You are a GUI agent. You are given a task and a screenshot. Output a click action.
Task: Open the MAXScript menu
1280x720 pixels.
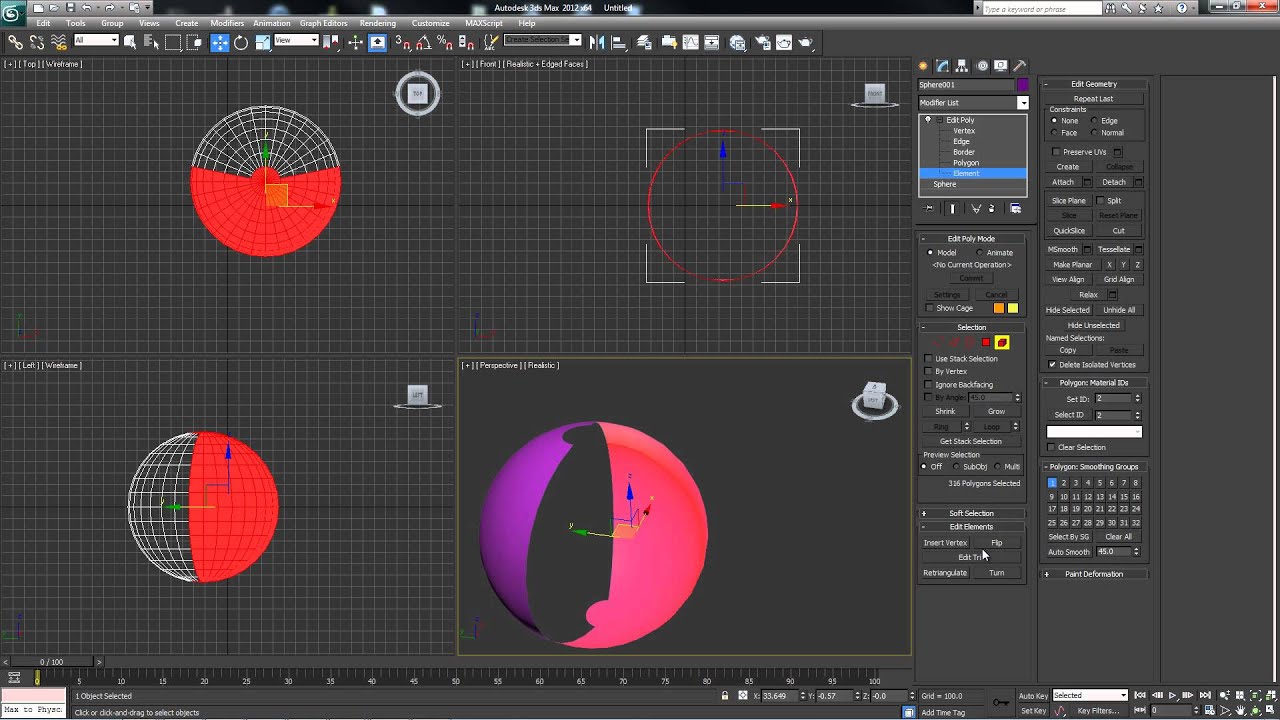(484, 23)
